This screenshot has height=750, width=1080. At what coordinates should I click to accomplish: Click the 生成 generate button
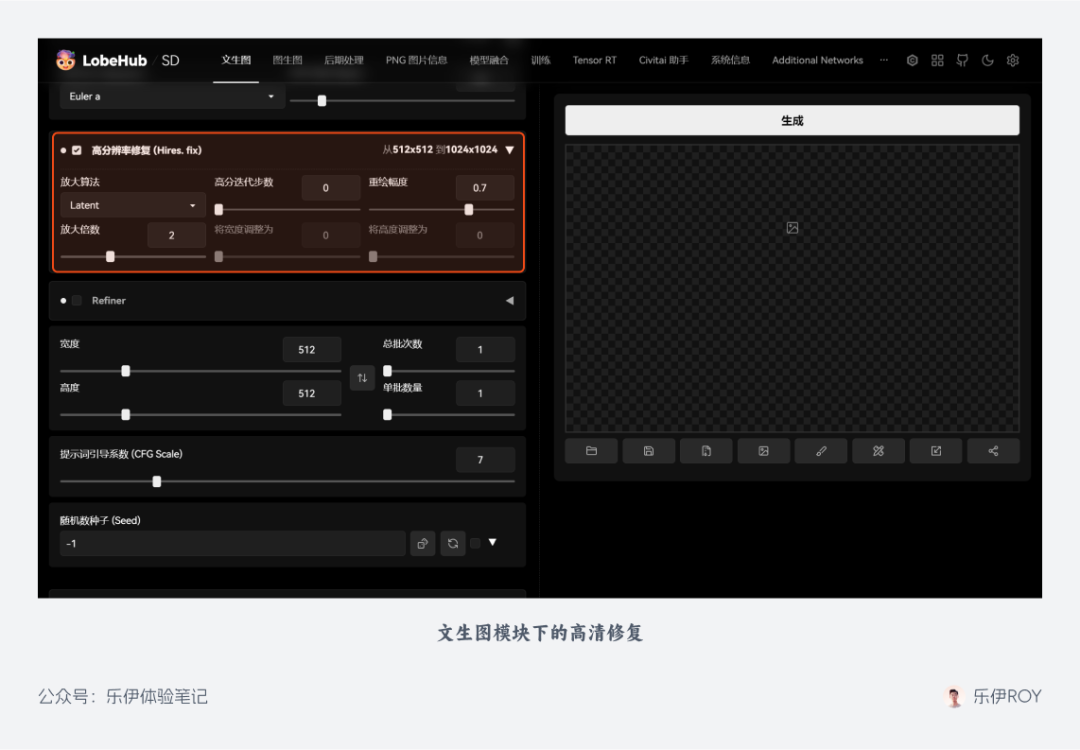click(x=792, y=120)
